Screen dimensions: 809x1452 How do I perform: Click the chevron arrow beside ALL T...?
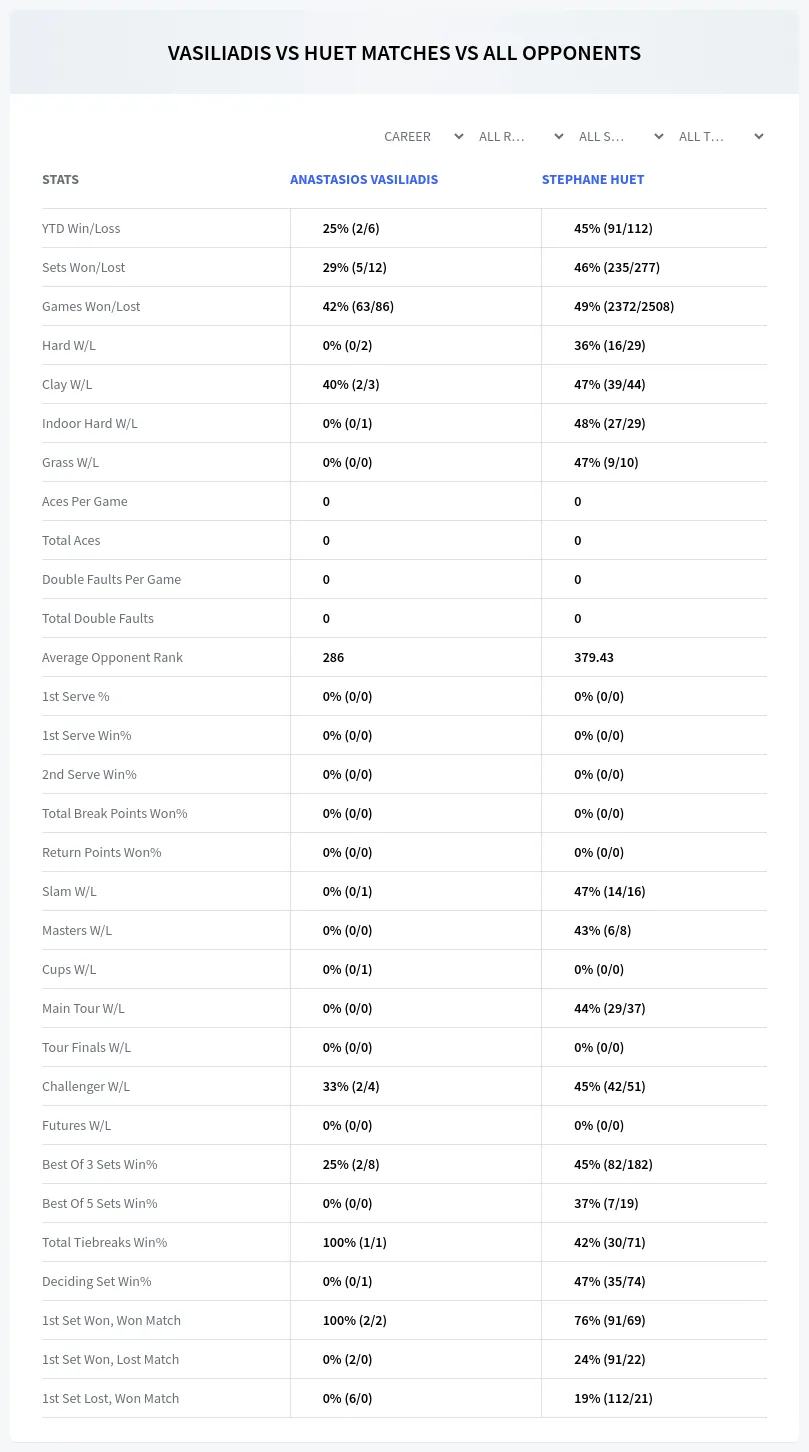pyautogui.click(x=758, y=136)
